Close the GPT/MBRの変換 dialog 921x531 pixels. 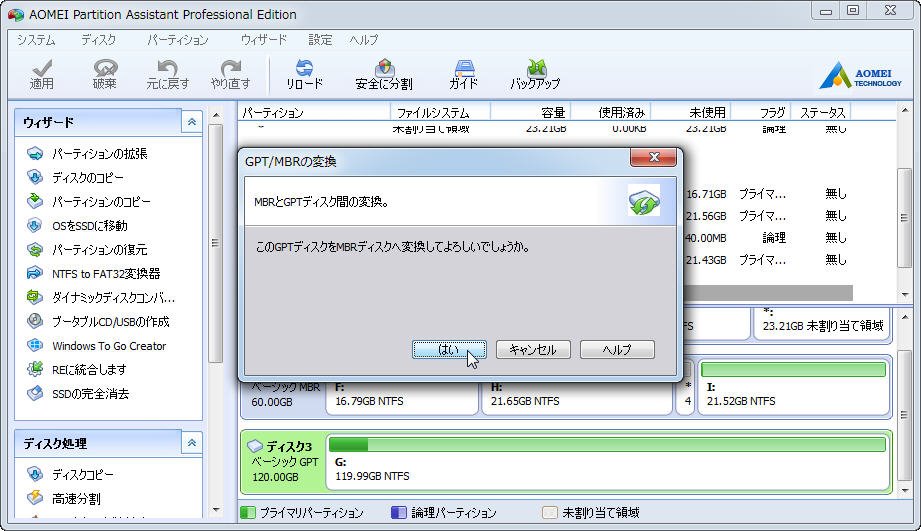[653, 157]
